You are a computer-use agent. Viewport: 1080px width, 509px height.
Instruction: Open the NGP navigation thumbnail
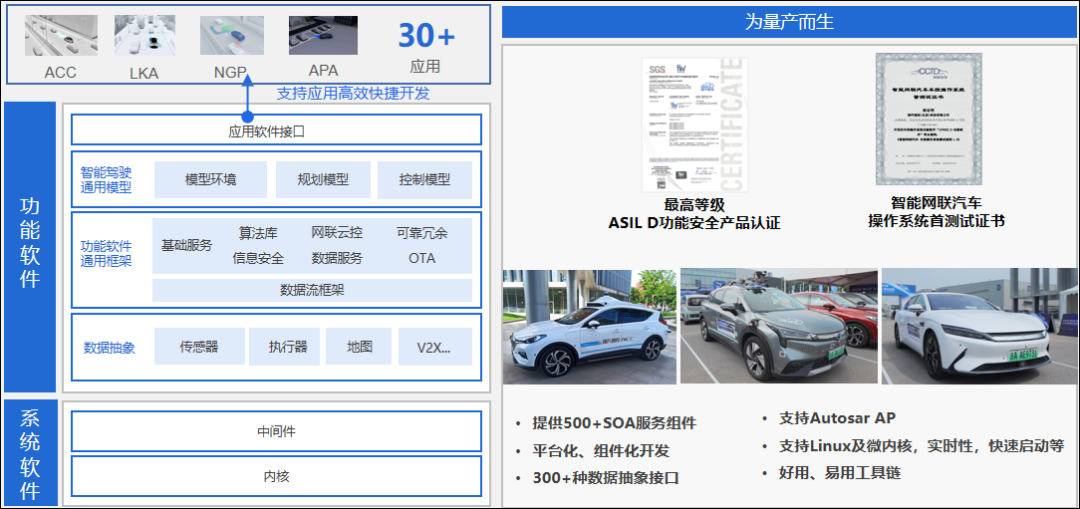[x=231, y=36]
